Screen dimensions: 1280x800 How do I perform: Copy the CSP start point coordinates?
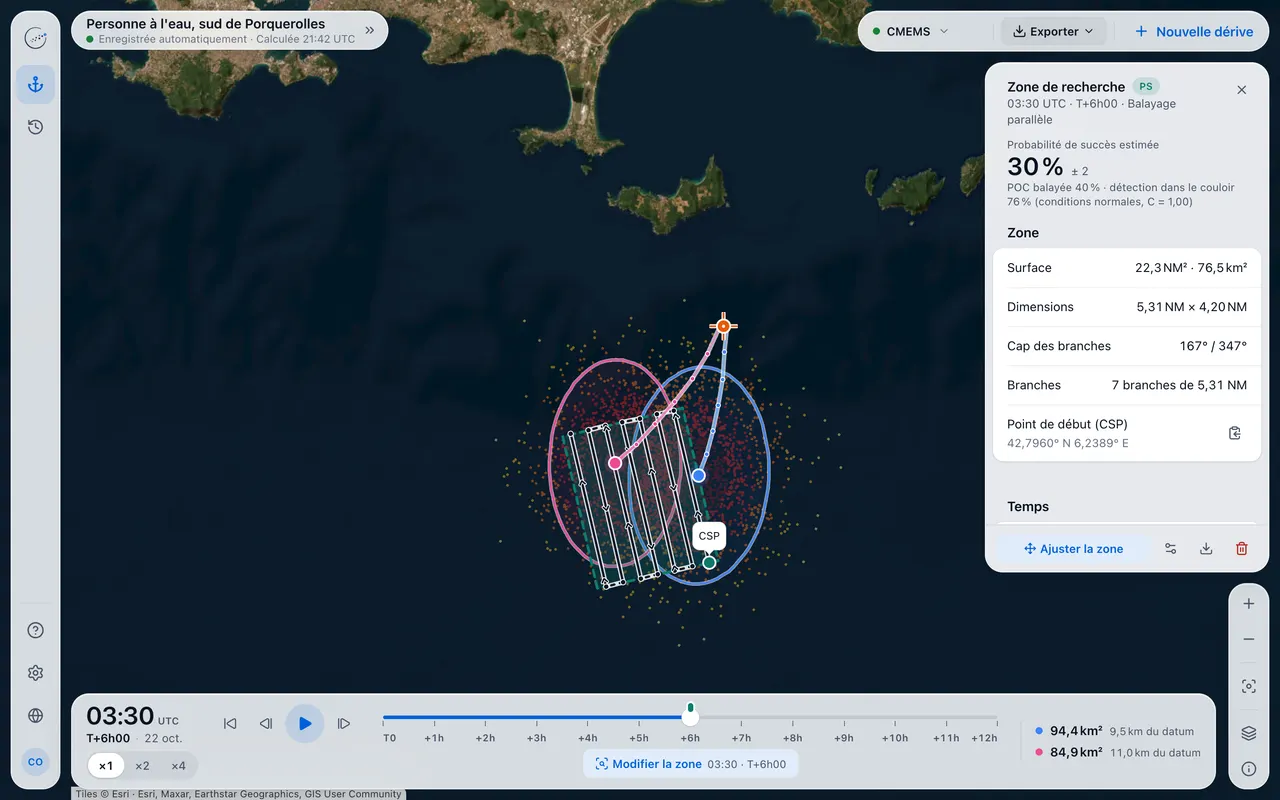tap(1235, 433)
